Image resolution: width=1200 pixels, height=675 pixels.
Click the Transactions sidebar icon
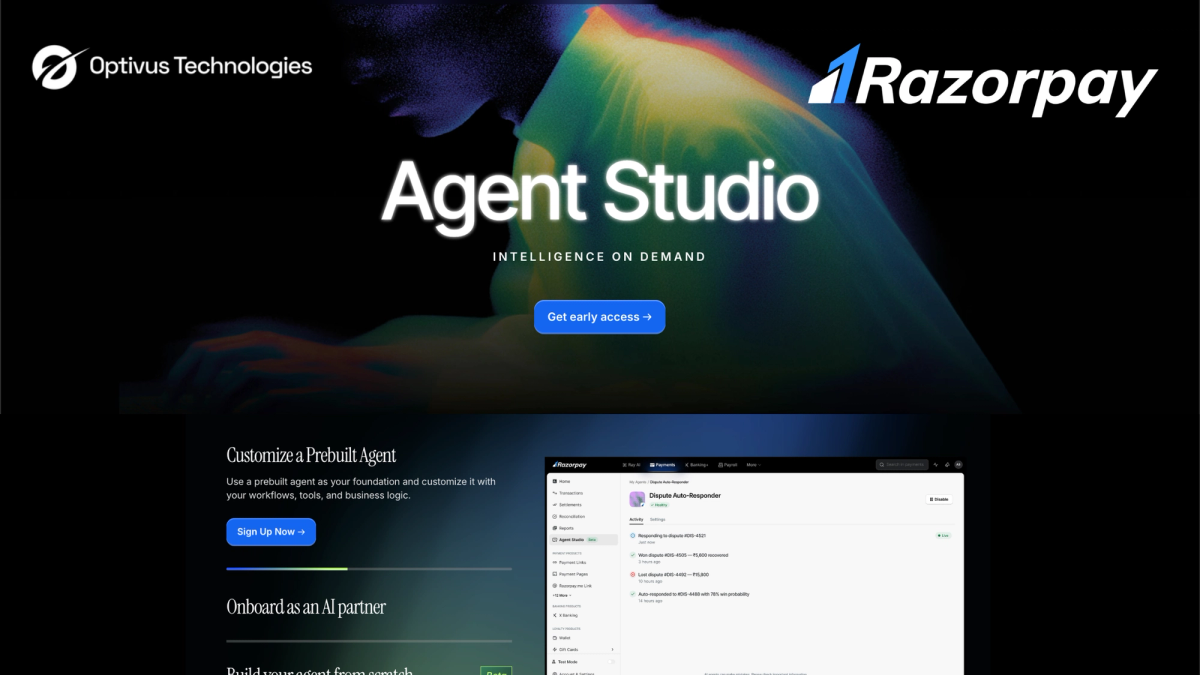click(555, 493)
